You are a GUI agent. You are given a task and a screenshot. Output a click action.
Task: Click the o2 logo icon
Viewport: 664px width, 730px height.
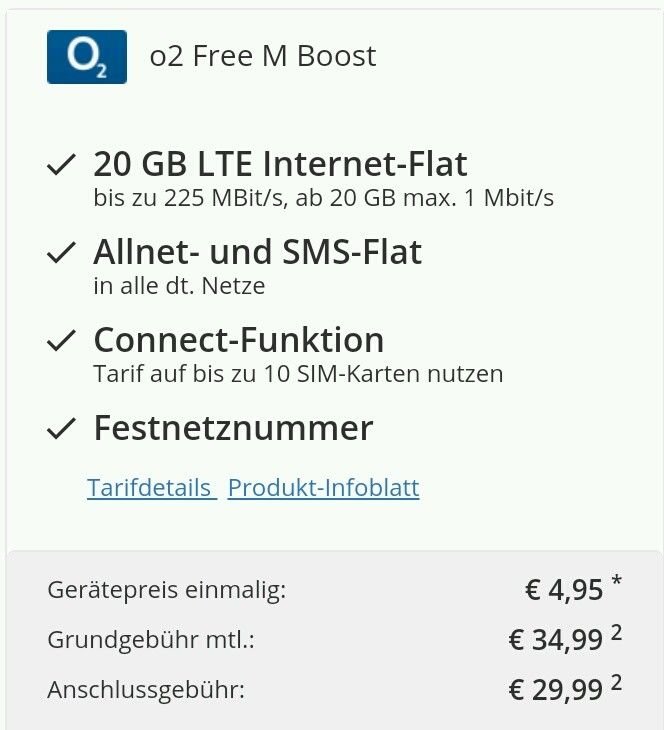coord(87,57)
